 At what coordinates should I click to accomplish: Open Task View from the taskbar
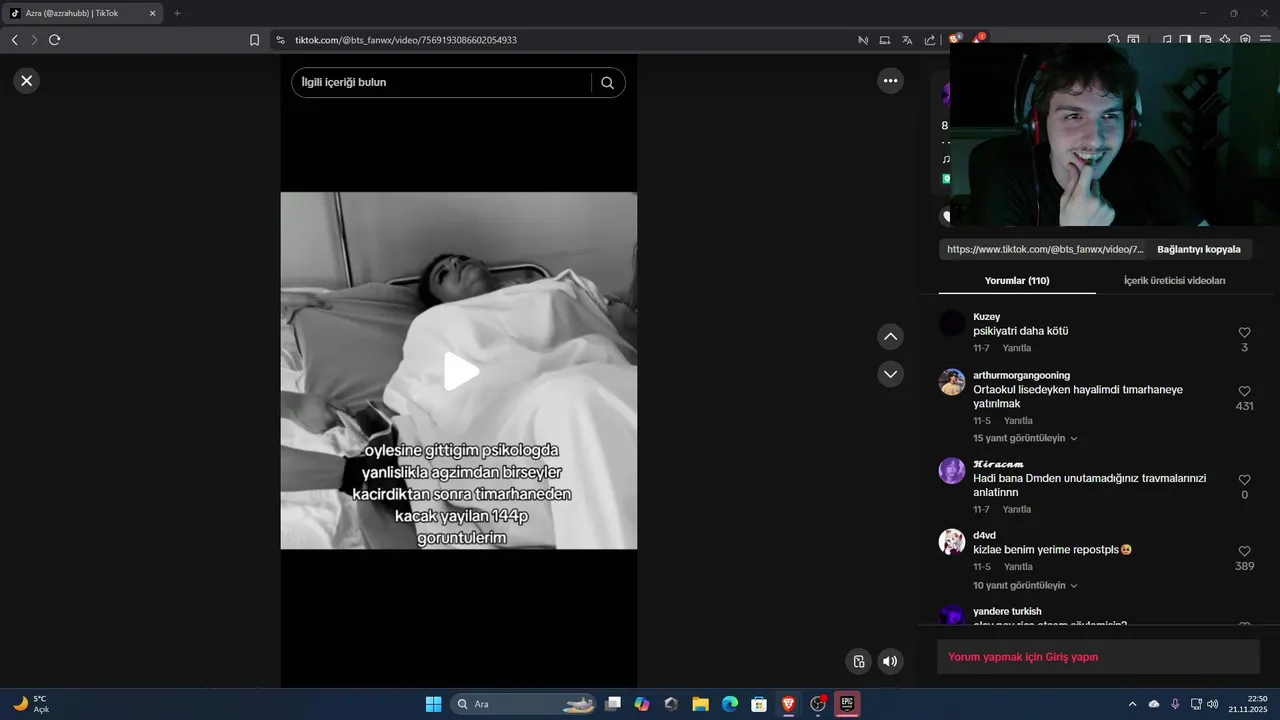click(613, 704)
